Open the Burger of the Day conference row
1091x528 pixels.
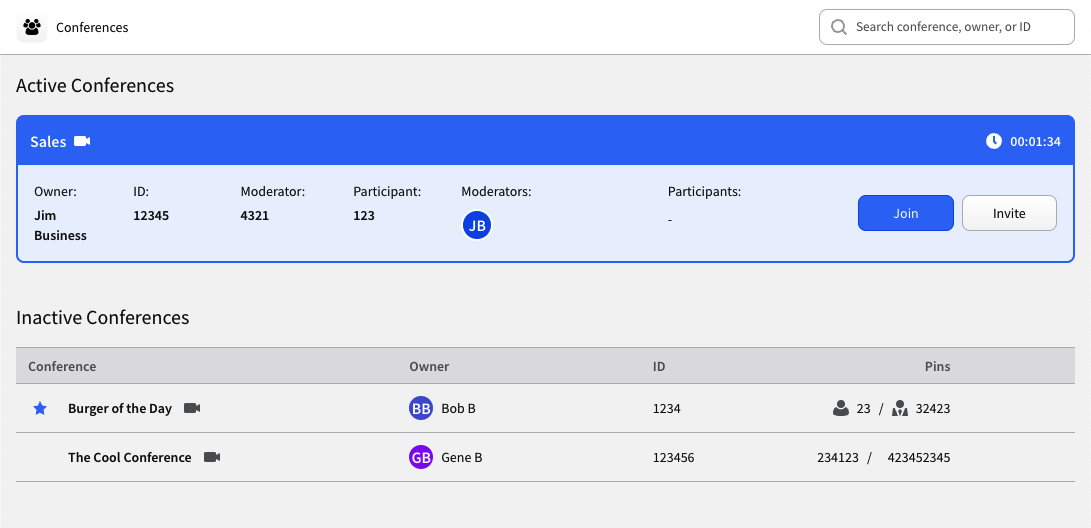point(545,408)
